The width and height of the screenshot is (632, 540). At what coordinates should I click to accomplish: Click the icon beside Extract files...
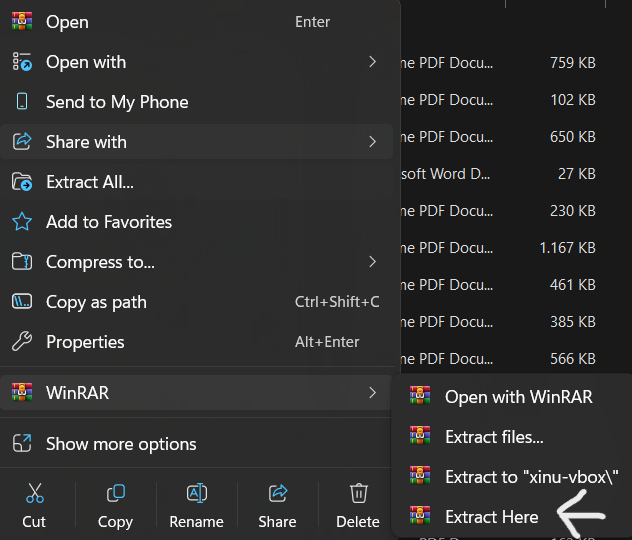click(x=420, y=435)
